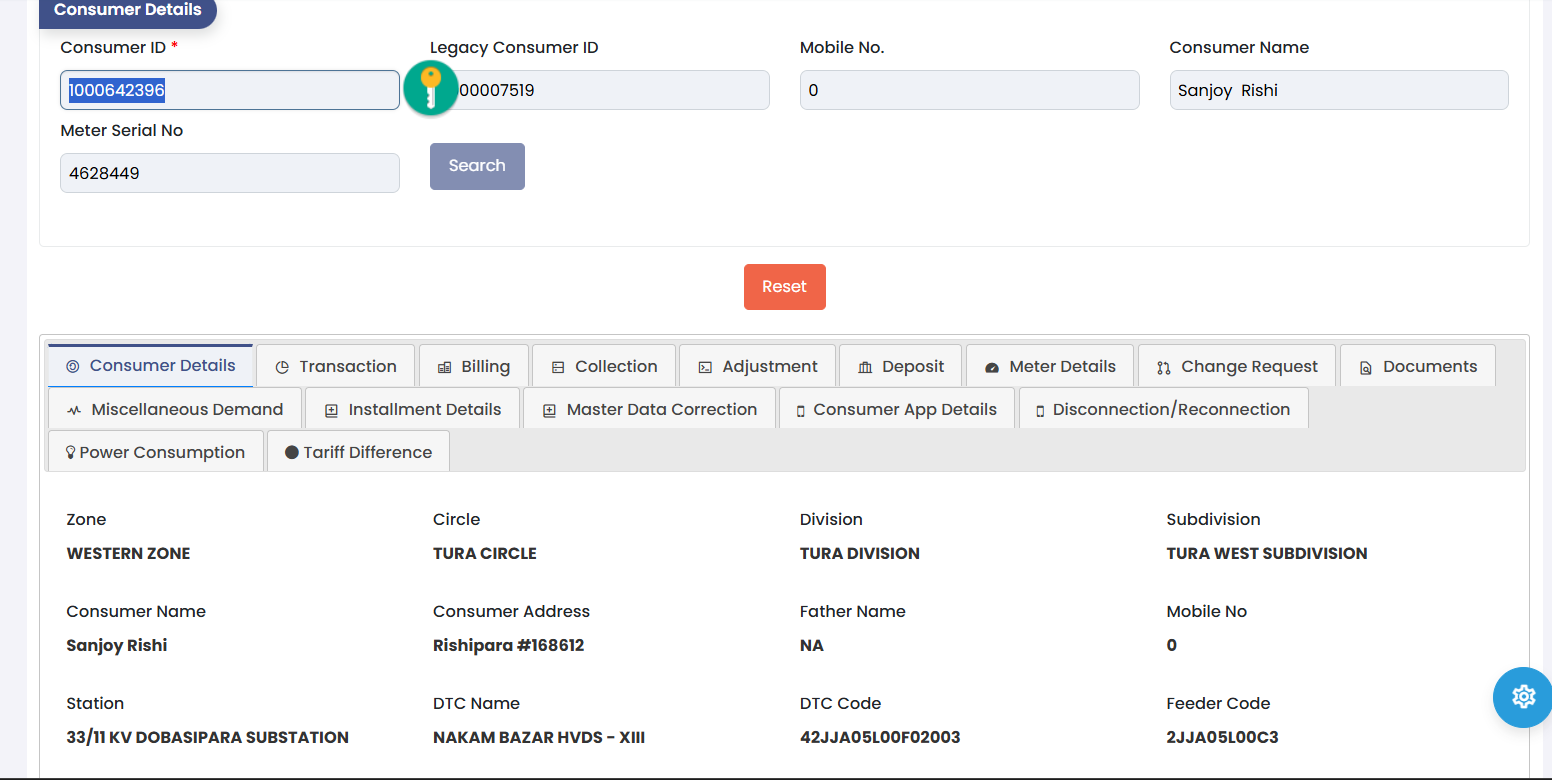This screenshot has width=1552, height=780.
Task: Click the address Rishipara #168612
Action: (x=509, y=645)
